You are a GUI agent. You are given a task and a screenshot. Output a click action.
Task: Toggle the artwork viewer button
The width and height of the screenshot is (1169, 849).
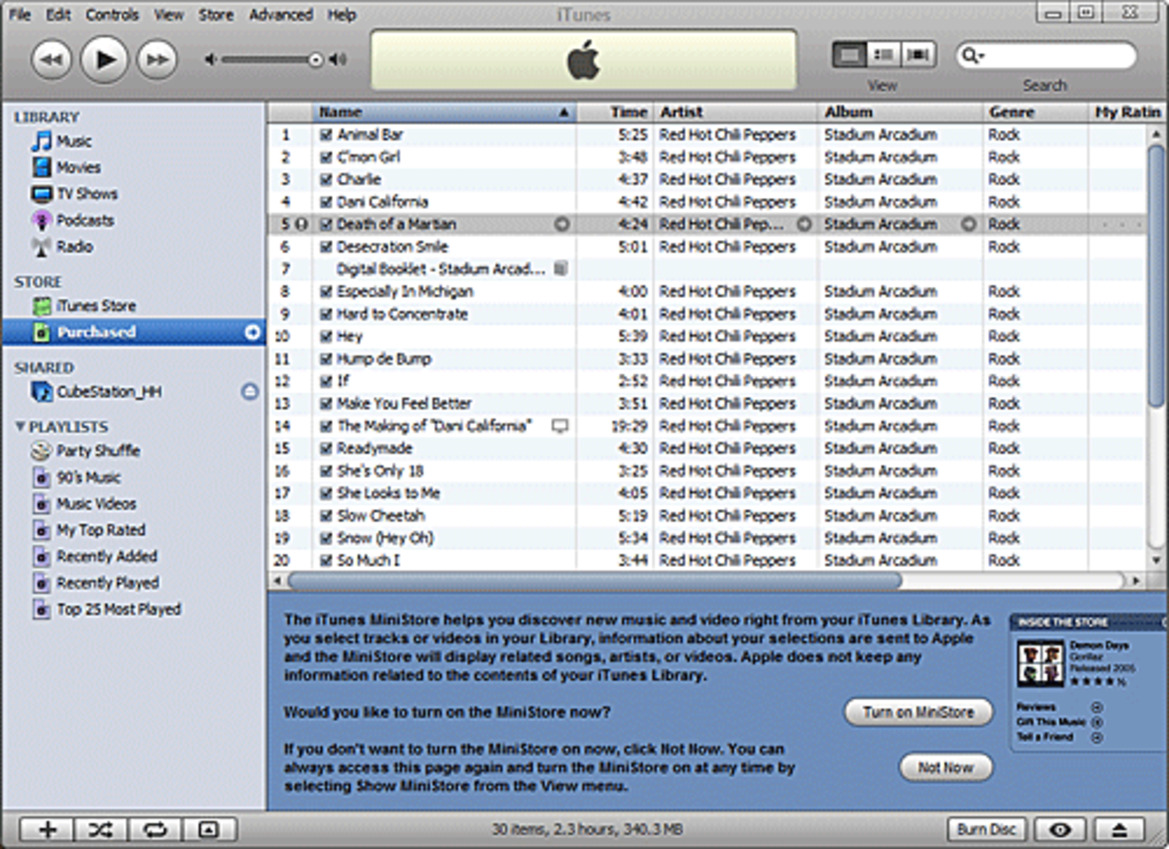(x=209, y=830)
